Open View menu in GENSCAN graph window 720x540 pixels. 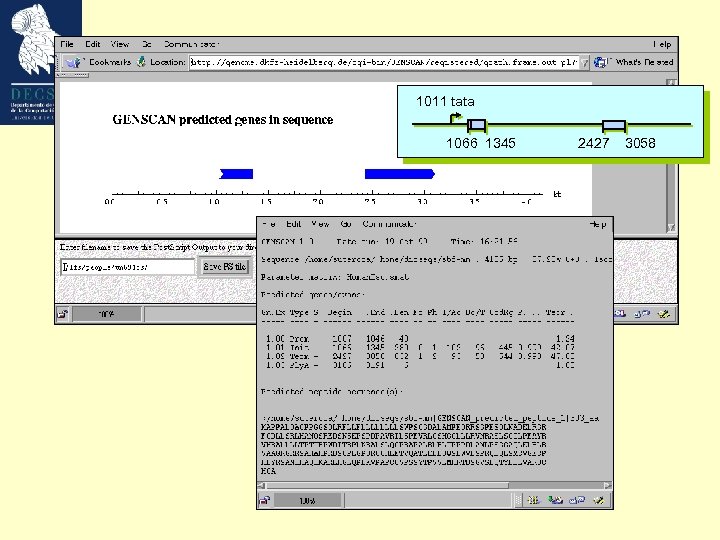click(x=119, y=44)
